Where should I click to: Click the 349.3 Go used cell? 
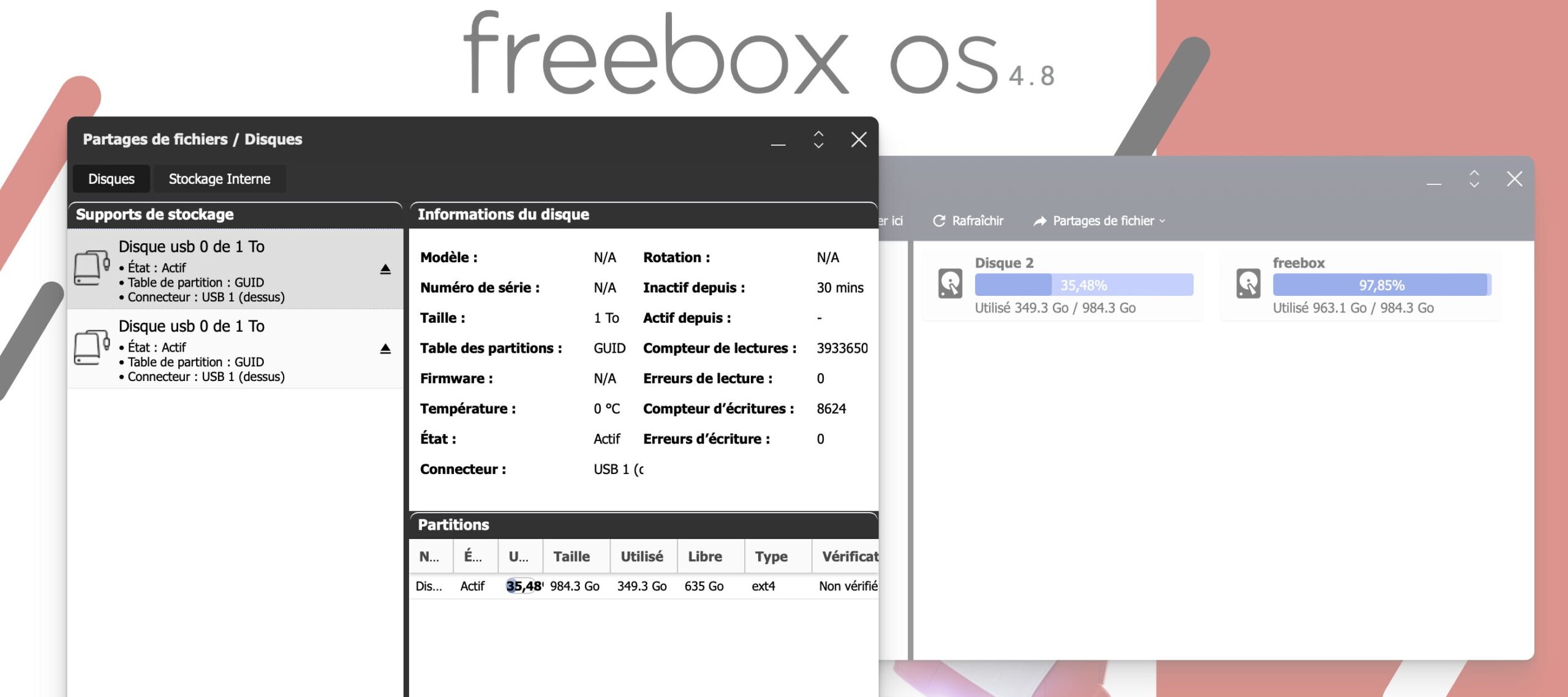(642, 586)
